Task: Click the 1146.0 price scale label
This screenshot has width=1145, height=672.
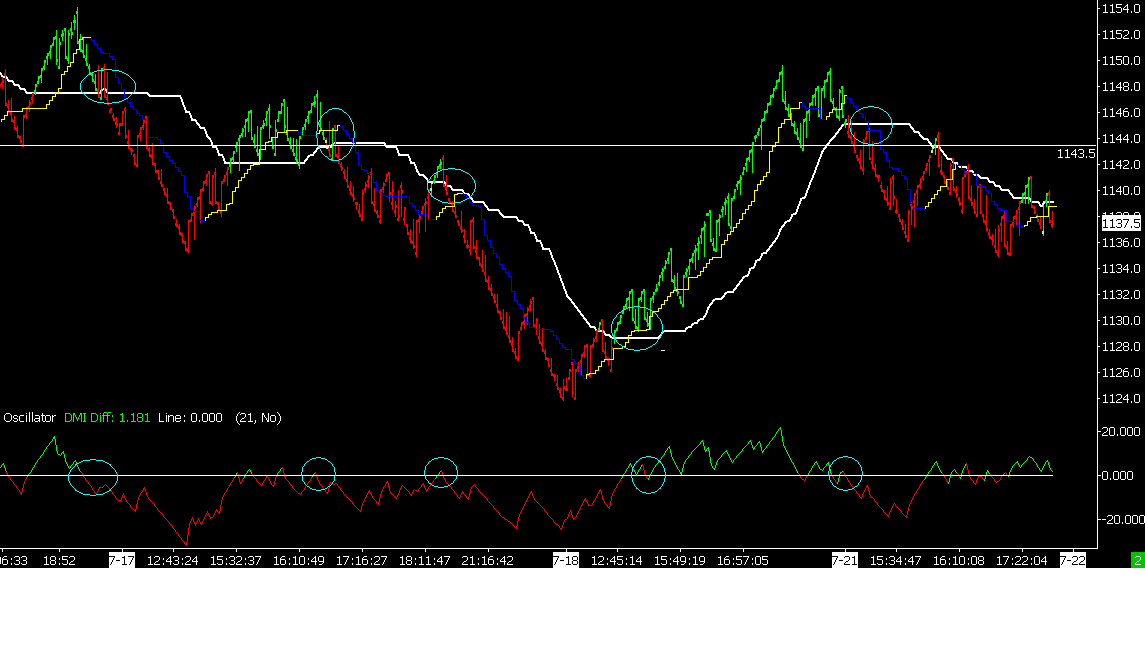Action: coord(1121,112)
